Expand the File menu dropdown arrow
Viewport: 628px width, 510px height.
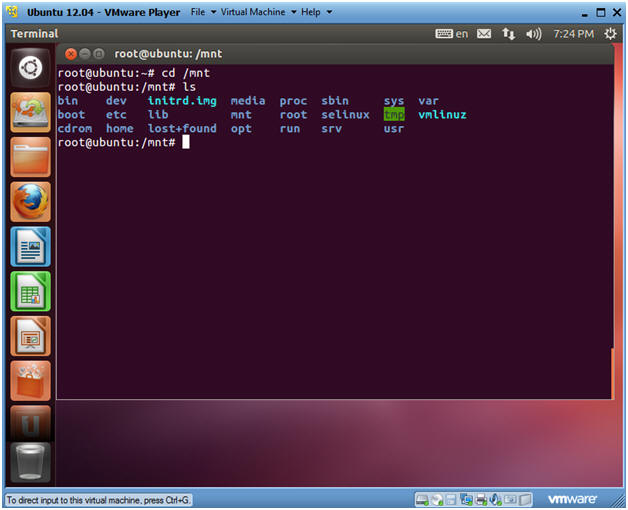(213, 12)
